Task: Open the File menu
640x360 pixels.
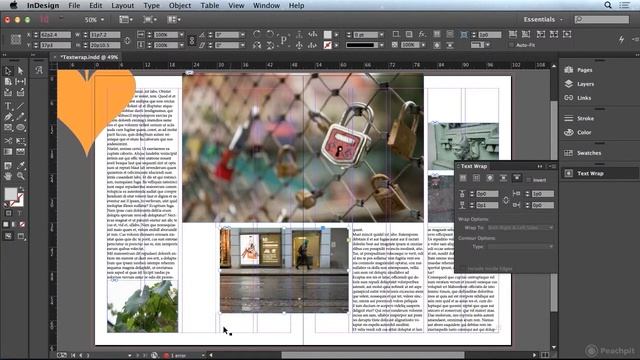Action: [x=74, y=5]
